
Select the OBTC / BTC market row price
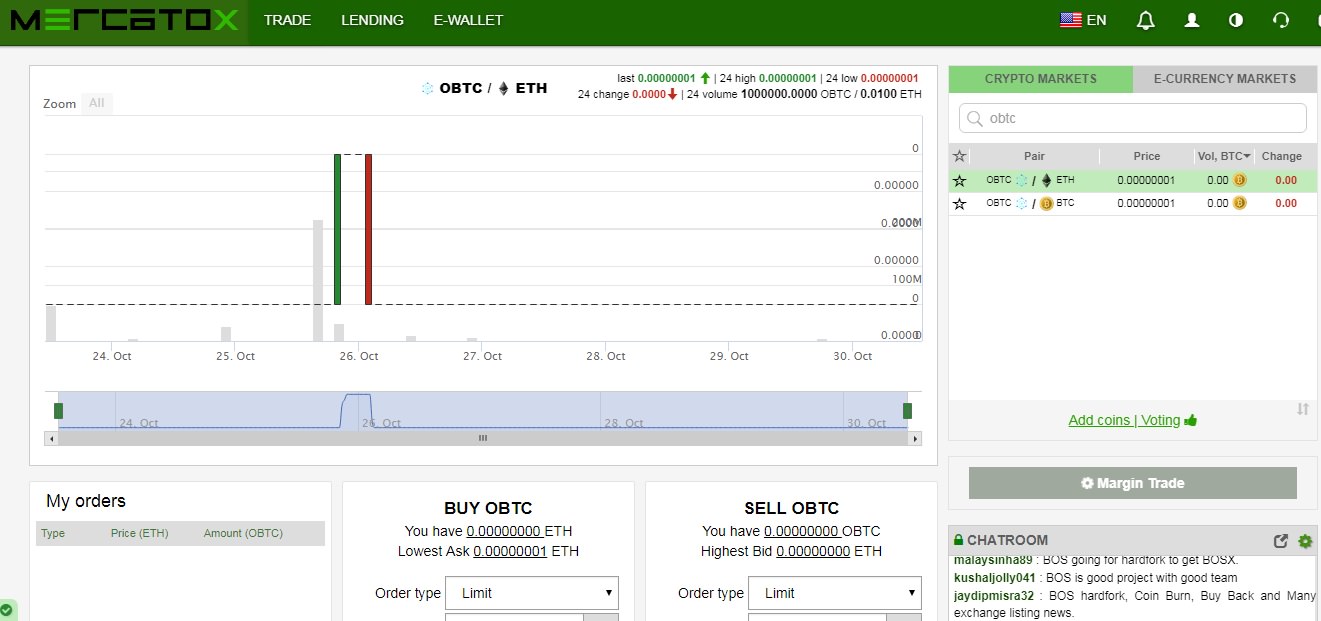coord(1146,203)
